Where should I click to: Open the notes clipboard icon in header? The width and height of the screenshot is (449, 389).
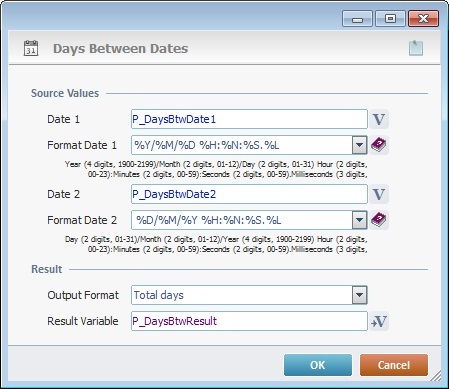pyautogui.click(x=416, y=48)
